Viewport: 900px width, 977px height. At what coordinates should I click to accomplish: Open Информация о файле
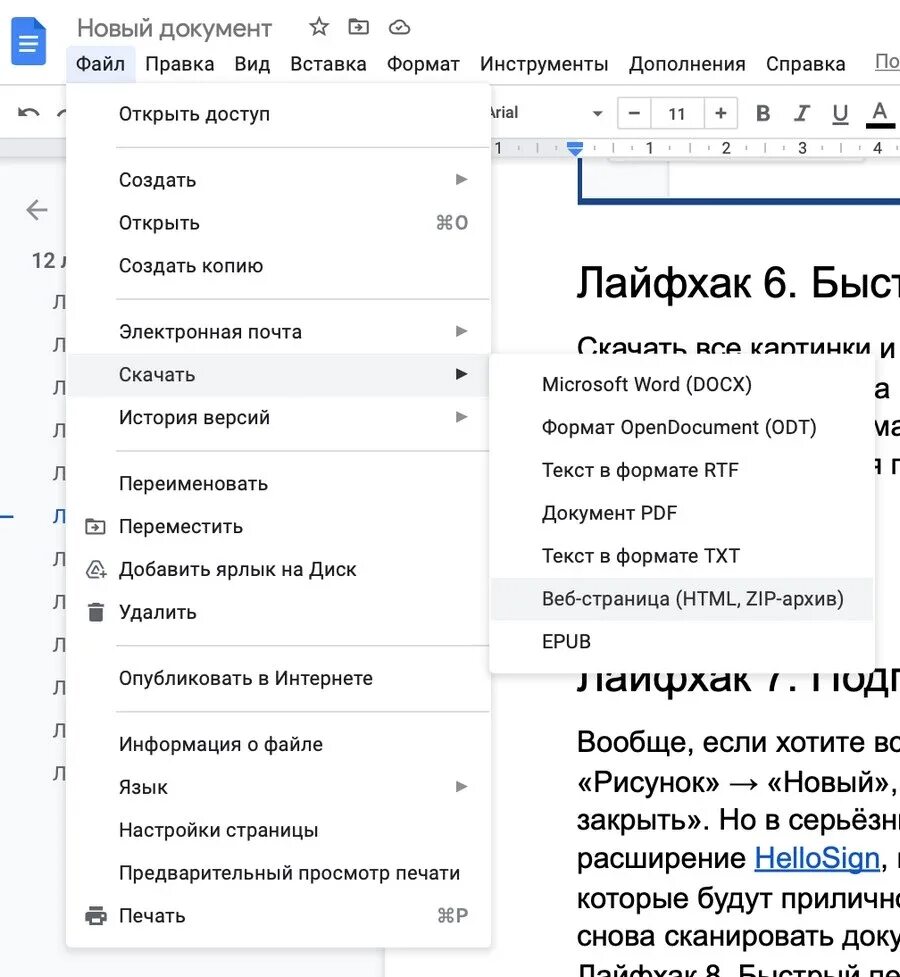coord(278,744)
